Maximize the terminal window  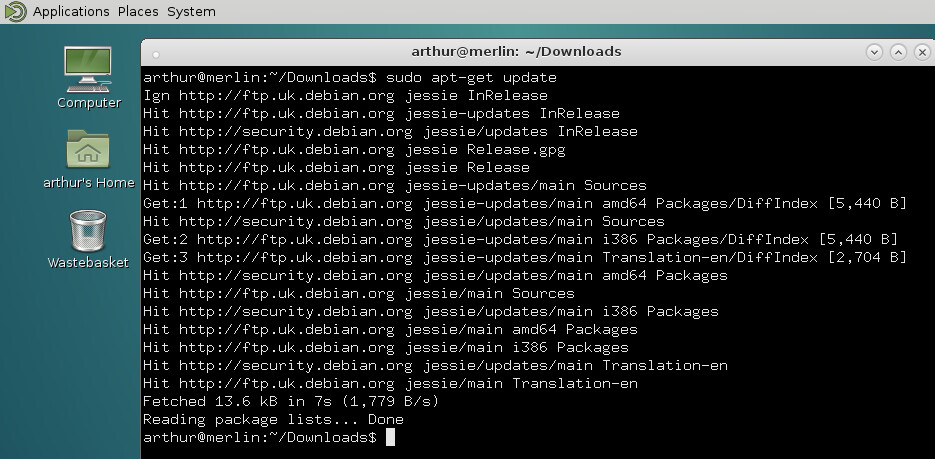(x=898, y=52)
